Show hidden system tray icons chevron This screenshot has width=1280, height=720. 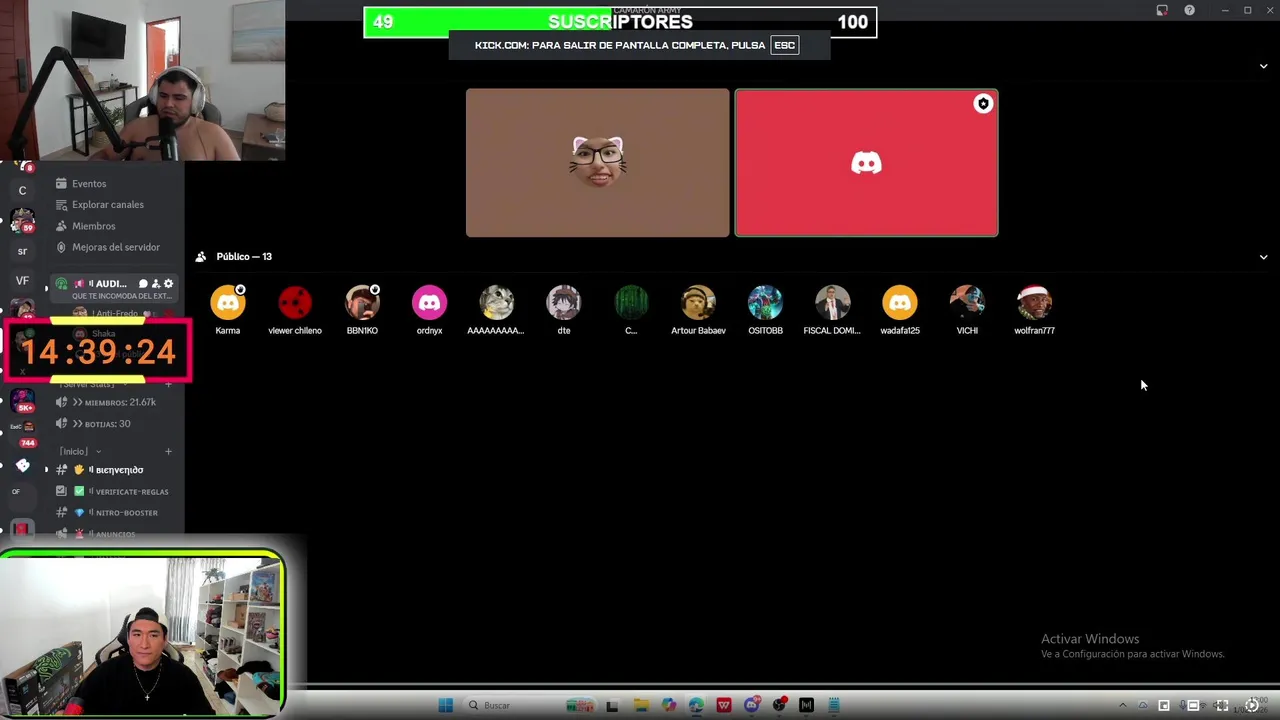click(x=1122, y=706)
